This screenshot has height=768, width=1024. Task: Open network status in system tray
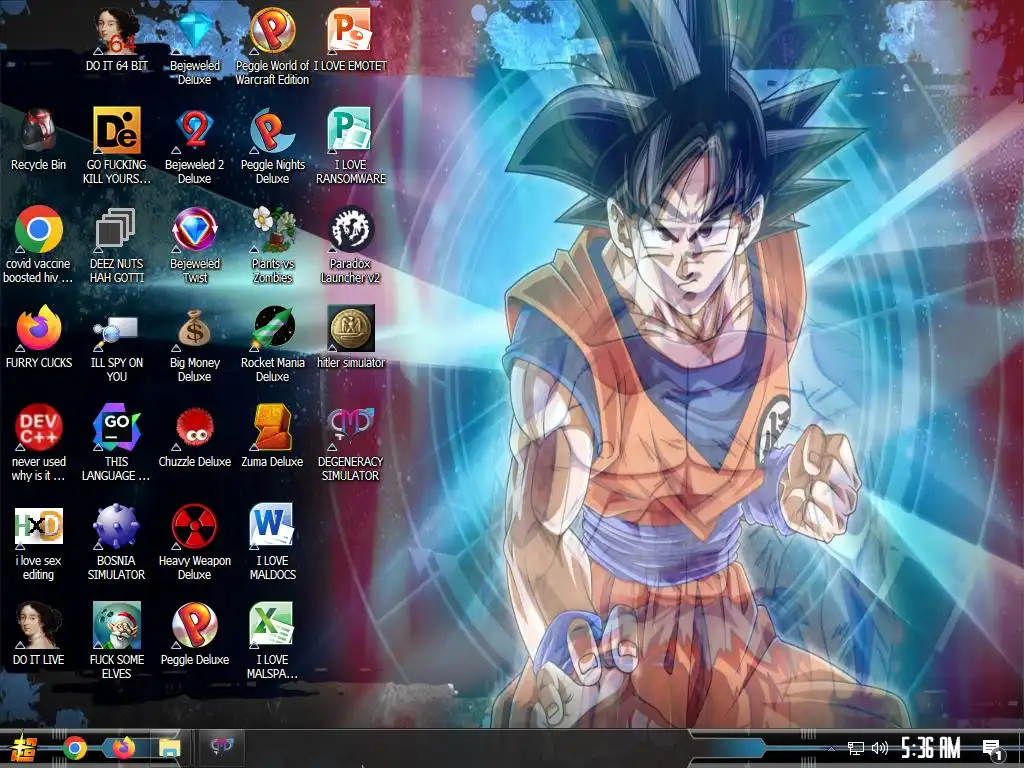point(856,748)
